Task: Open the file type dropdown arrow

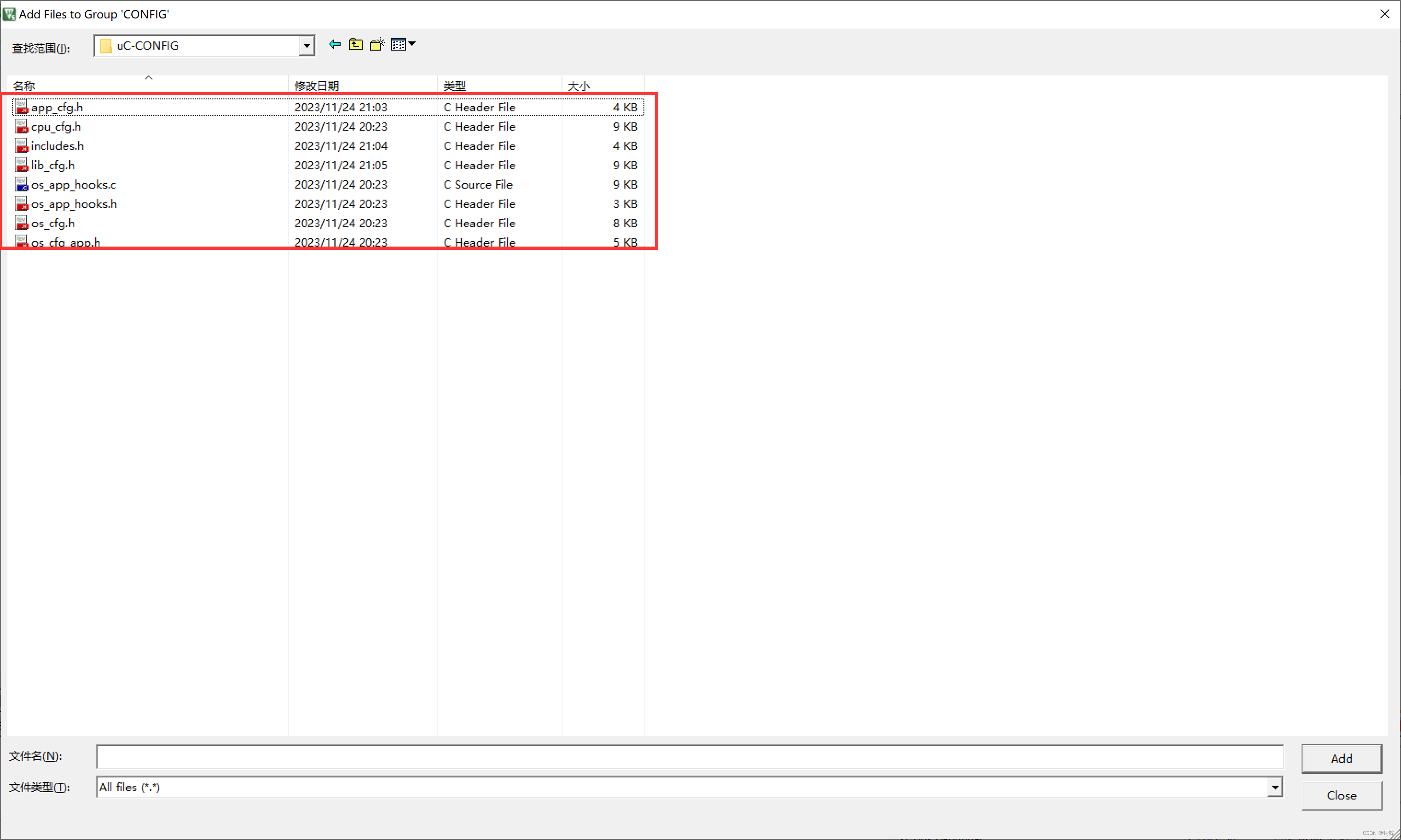Action: 1274,787
